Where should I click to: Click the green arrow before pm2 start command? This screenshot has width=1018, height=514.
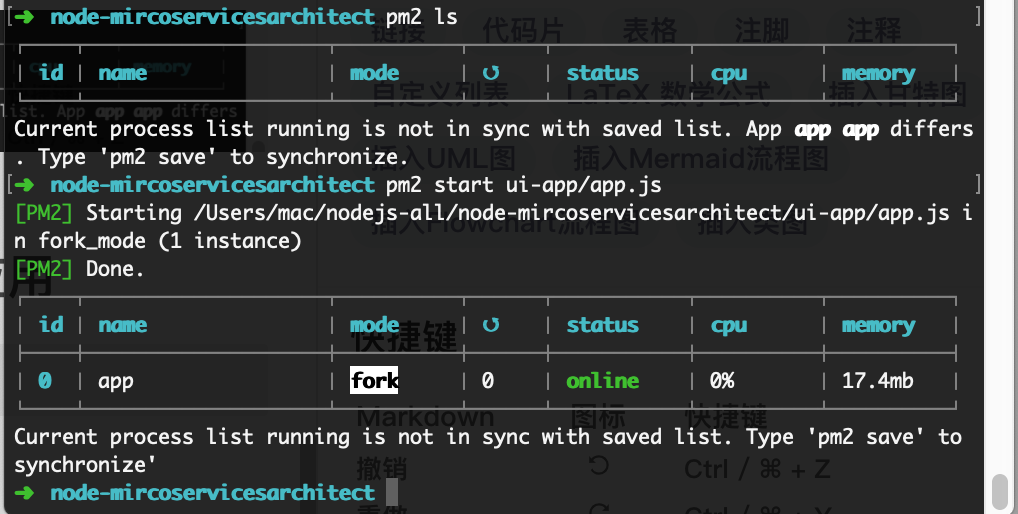point(24,185)
